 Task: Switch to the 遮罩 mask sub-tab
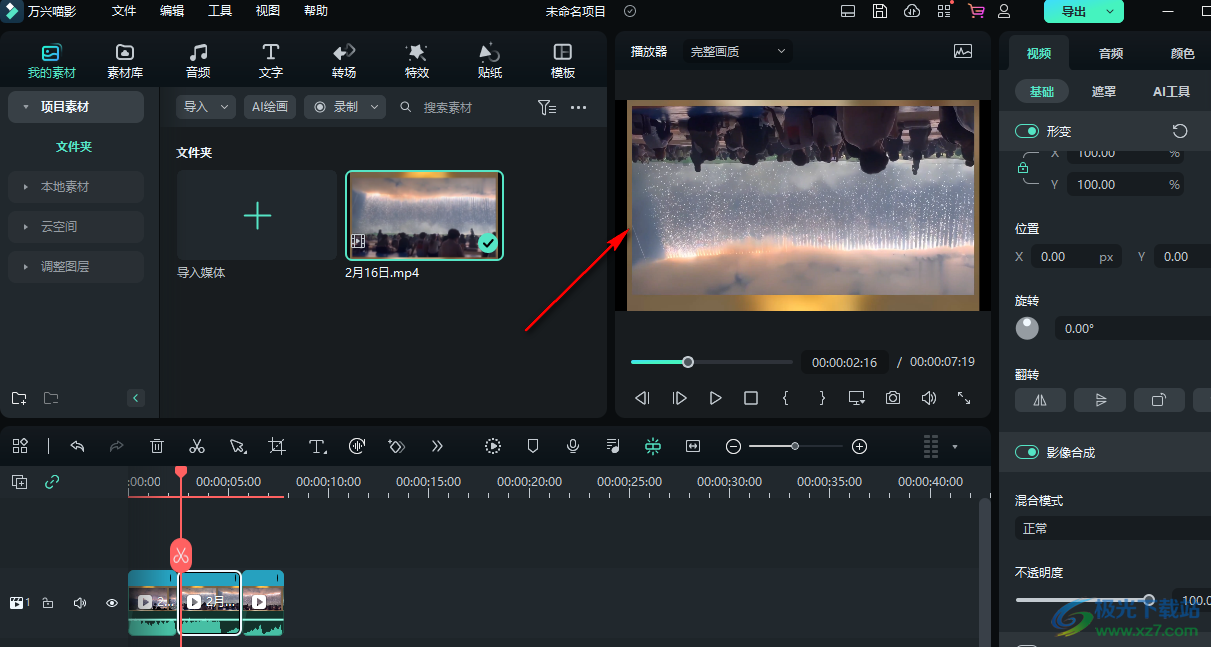pyautogui.click(x=1104, y=91)
